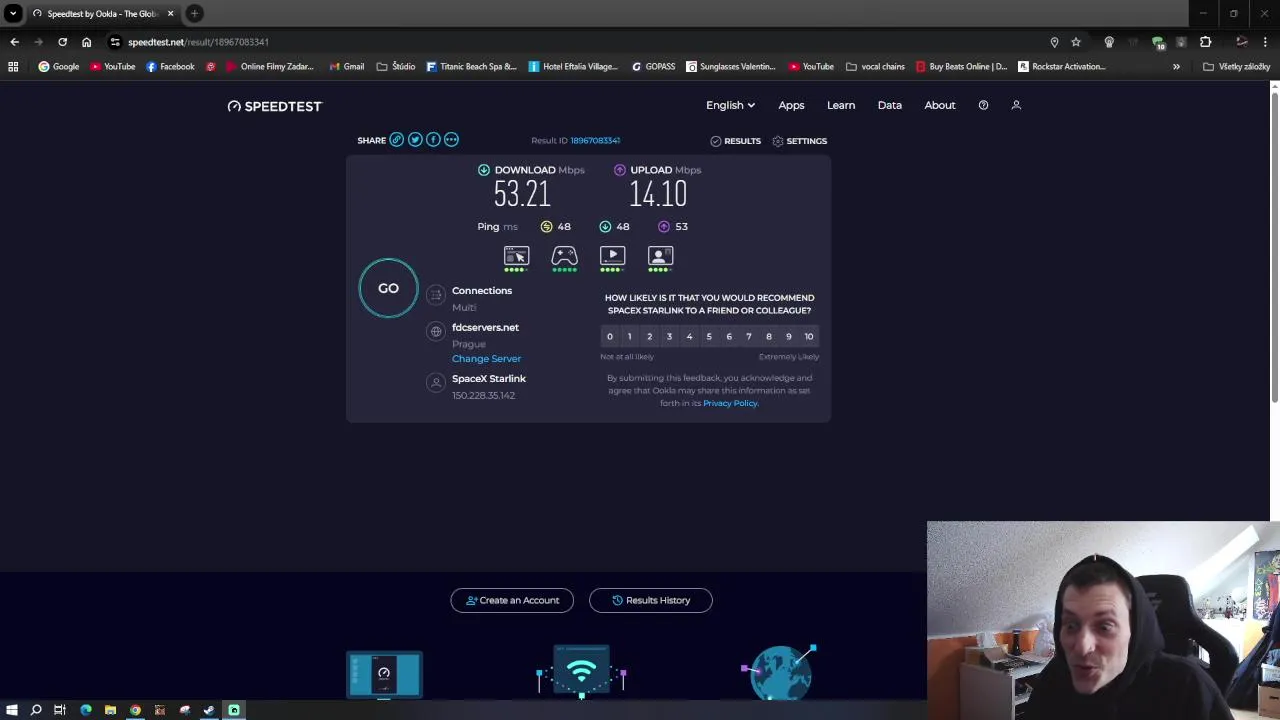Open the video streaming rating icon
This screenshot has width=1280, height=720.
(x=612, y=256)
